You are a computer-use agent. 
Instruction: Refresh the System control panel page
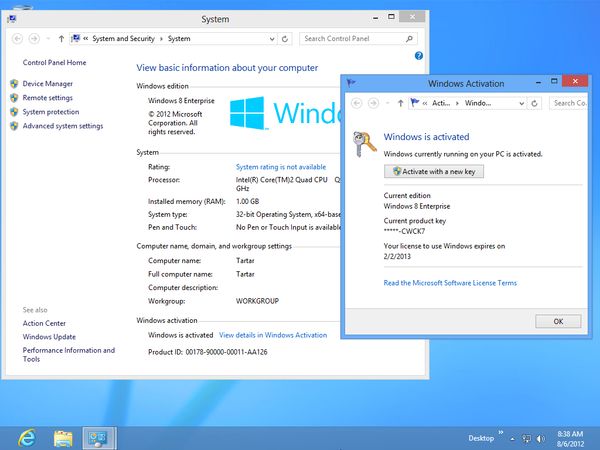pos(286,39)
